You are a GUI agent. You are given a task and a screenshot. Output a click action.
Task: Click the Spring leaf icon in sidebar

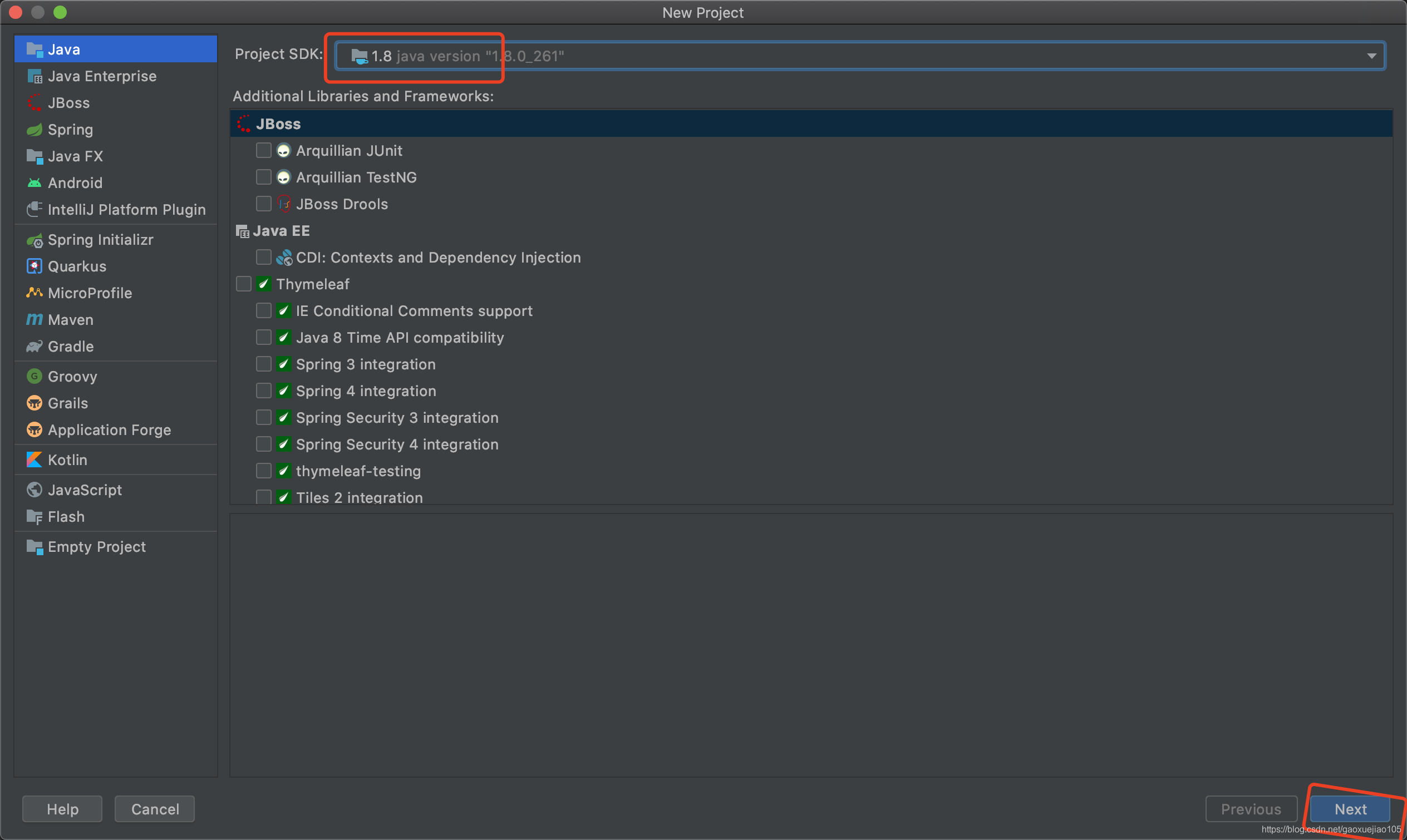35,130
